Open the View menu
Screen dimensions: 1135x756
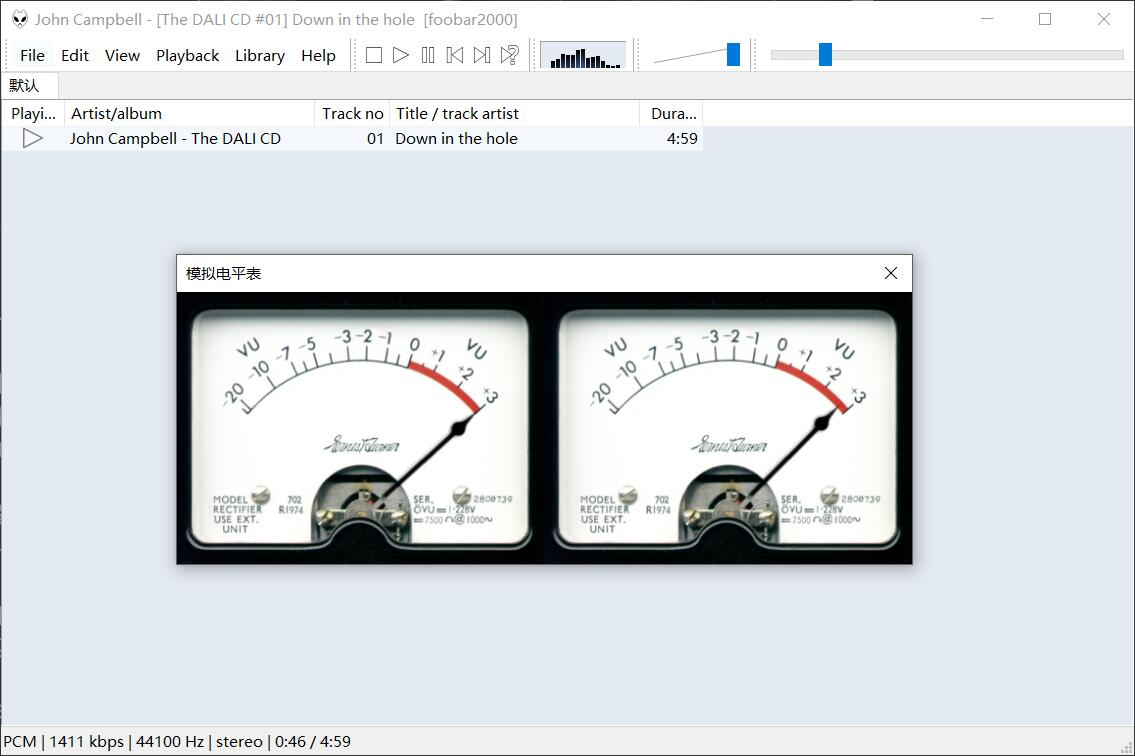tap(122, 56)
